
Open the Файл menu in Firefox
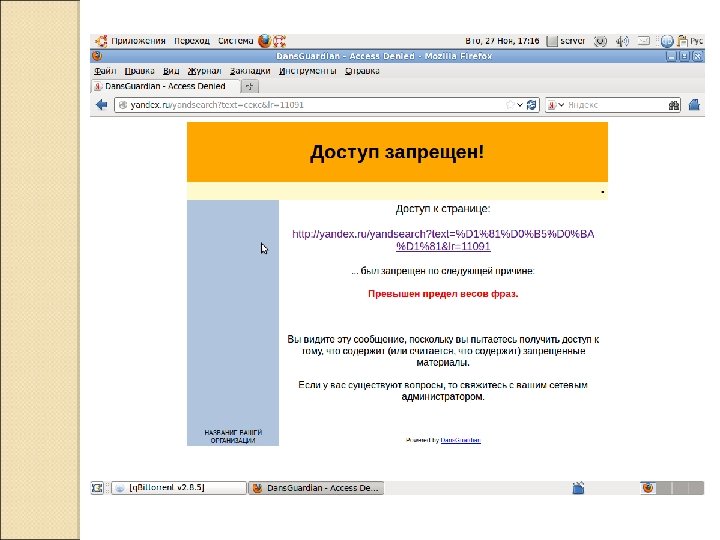coord(105,71)
